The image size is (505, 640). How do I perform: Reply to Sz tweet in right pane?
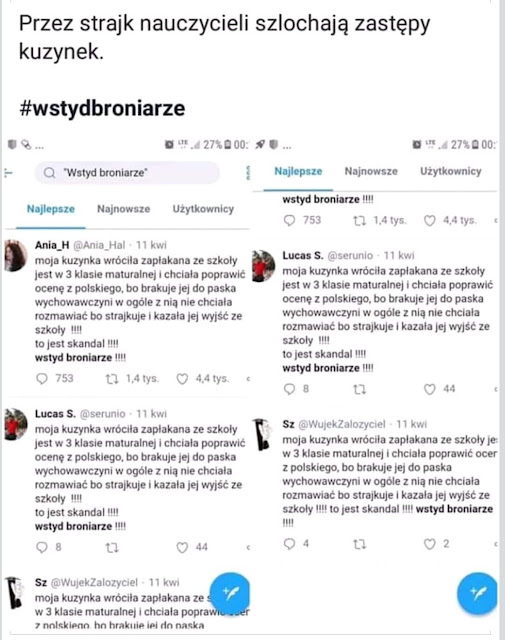(289, 544)
